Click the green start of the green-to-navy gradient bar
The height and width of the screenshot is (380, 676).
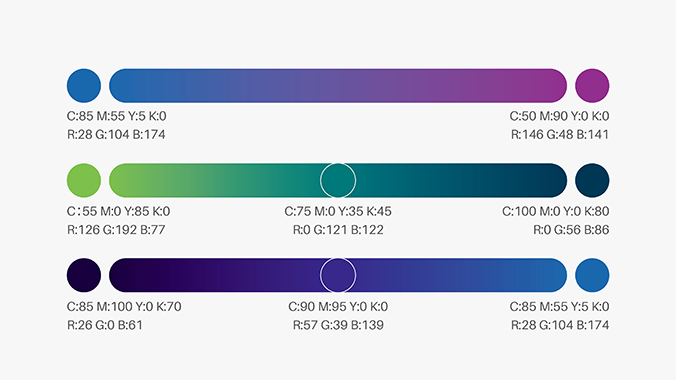point(129,180)
